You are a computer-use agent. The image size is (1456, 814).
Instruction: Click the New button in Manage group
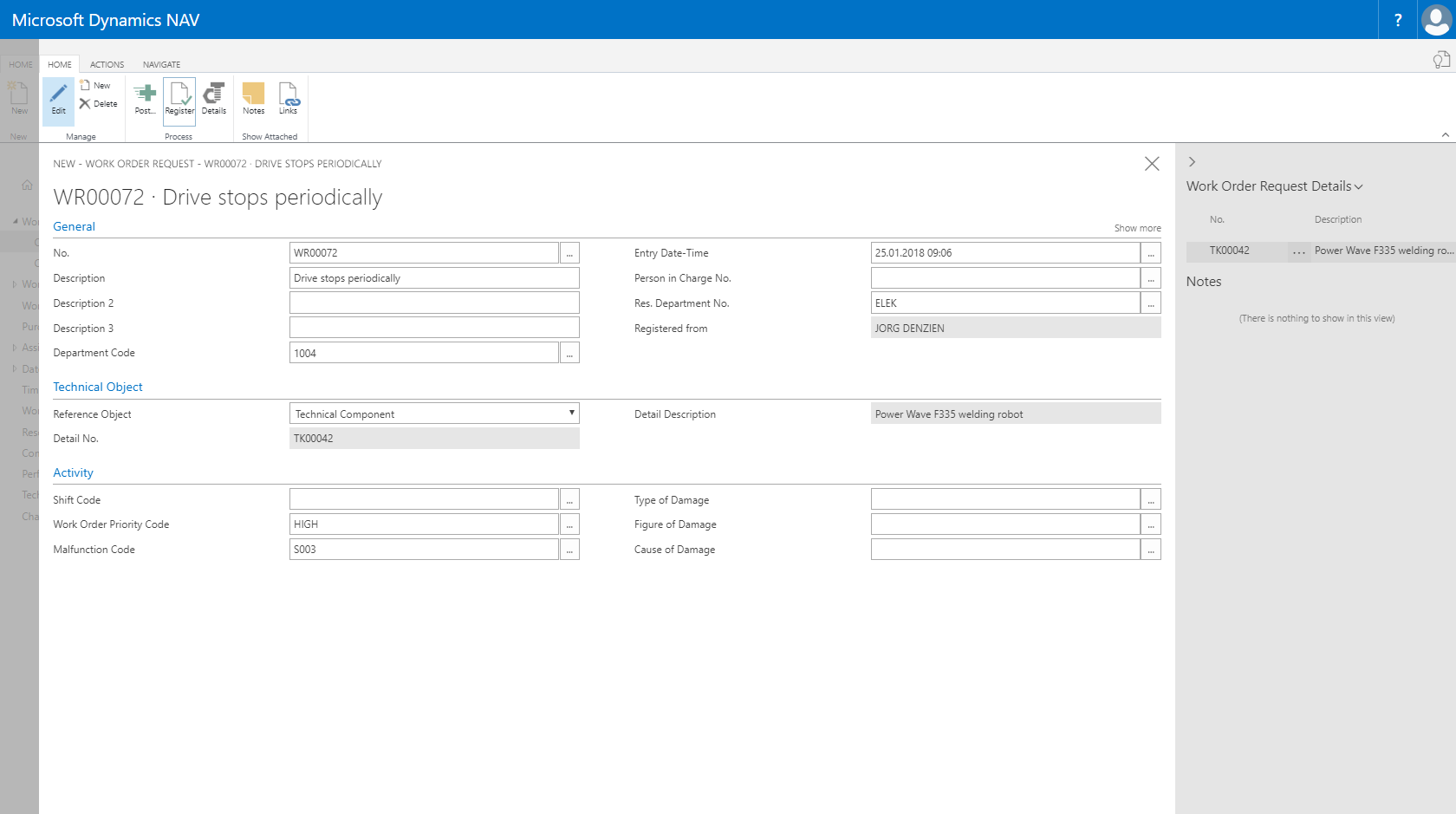click(95, 84)
